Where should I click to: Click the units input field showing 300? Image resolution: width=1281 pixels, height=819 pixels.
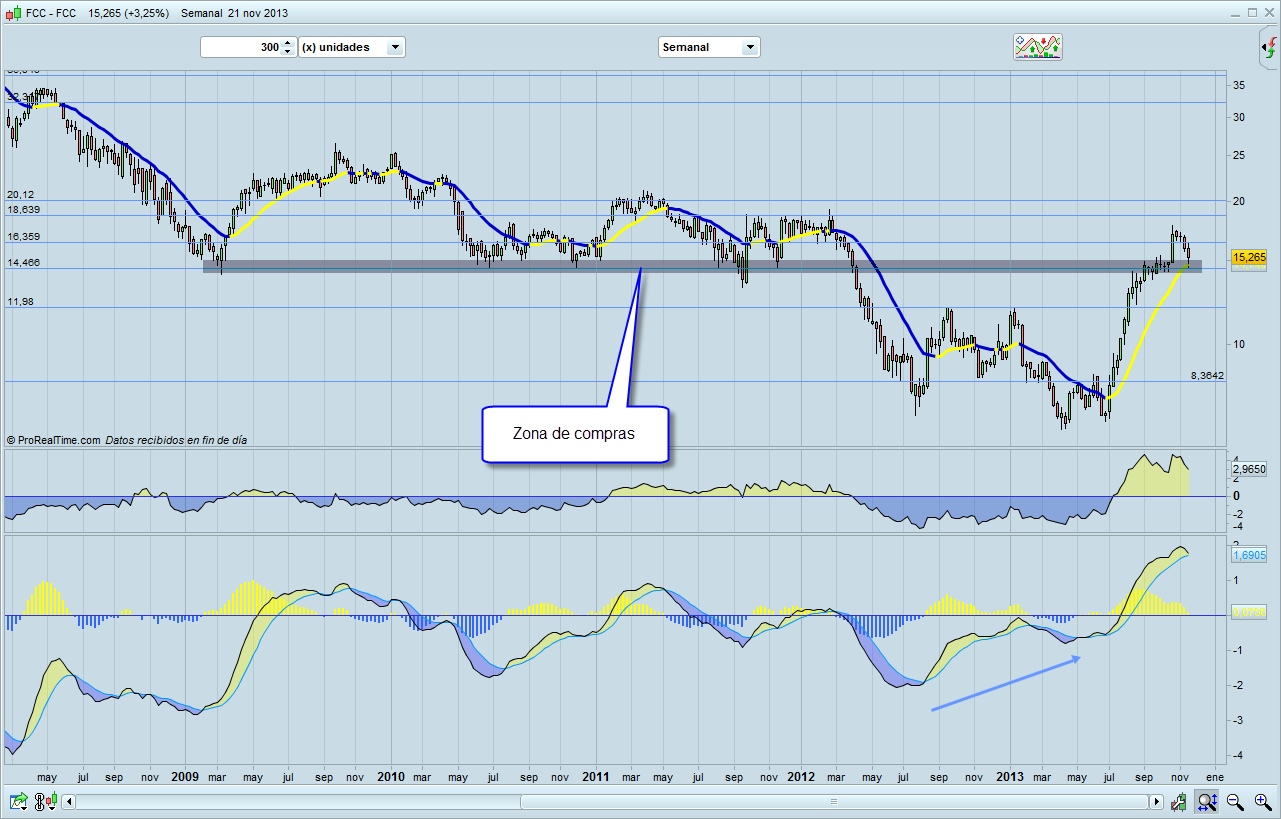click(x=241, y=47)
